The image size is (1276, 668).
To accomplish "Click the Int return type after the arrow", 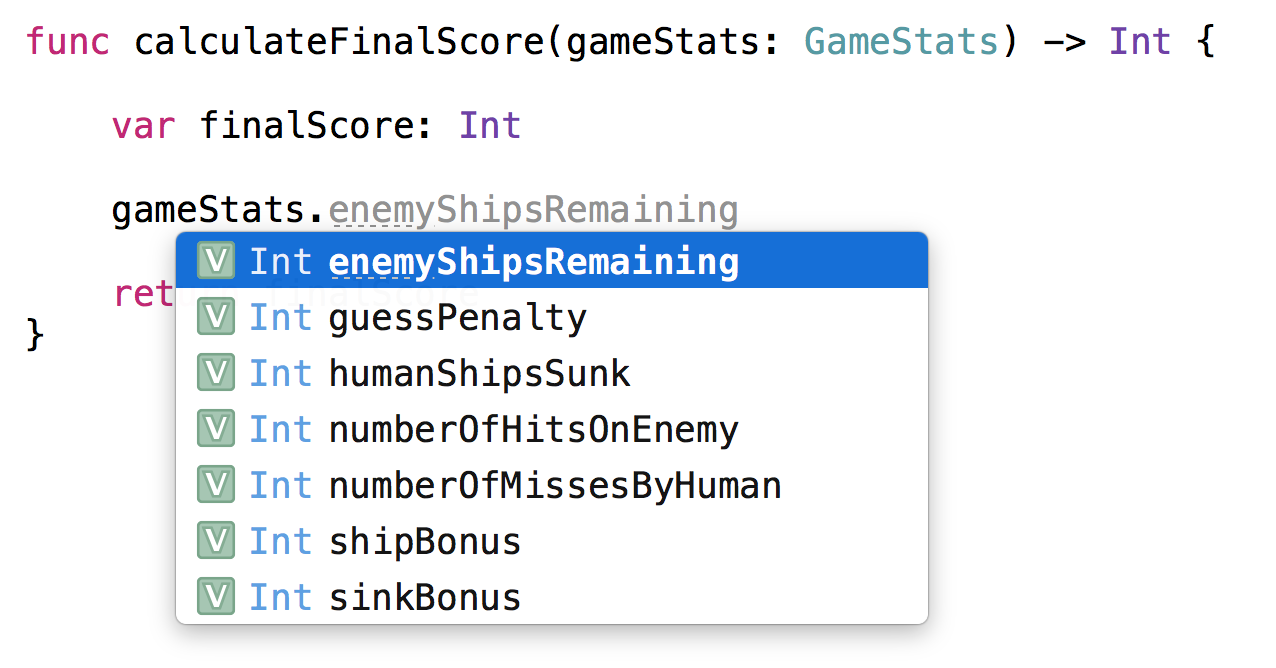I will pyautogui.click(x=1139, y=41).
